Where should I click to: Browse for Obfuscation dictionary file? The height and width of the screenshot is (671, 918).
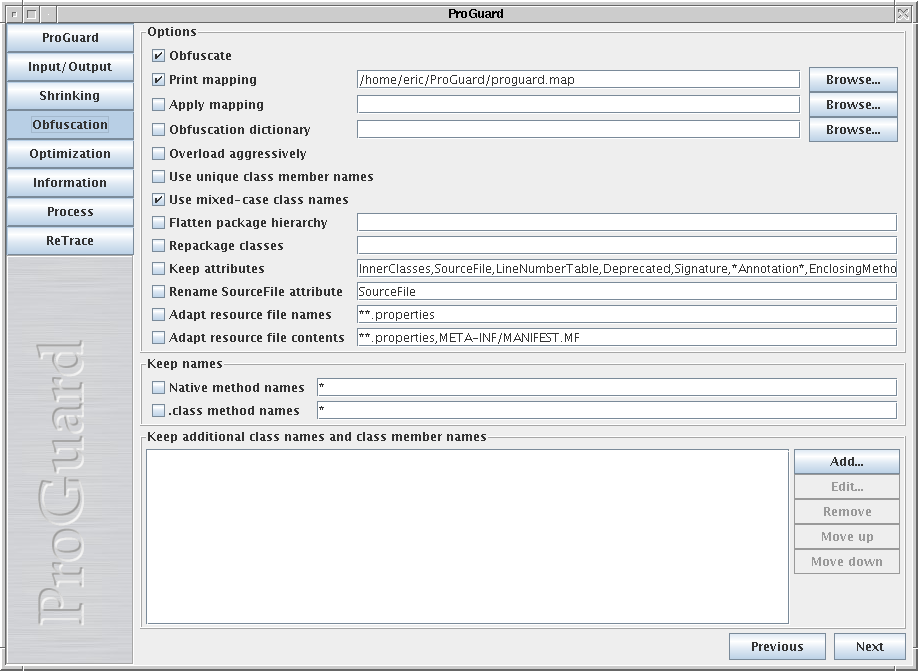point(852,130)
